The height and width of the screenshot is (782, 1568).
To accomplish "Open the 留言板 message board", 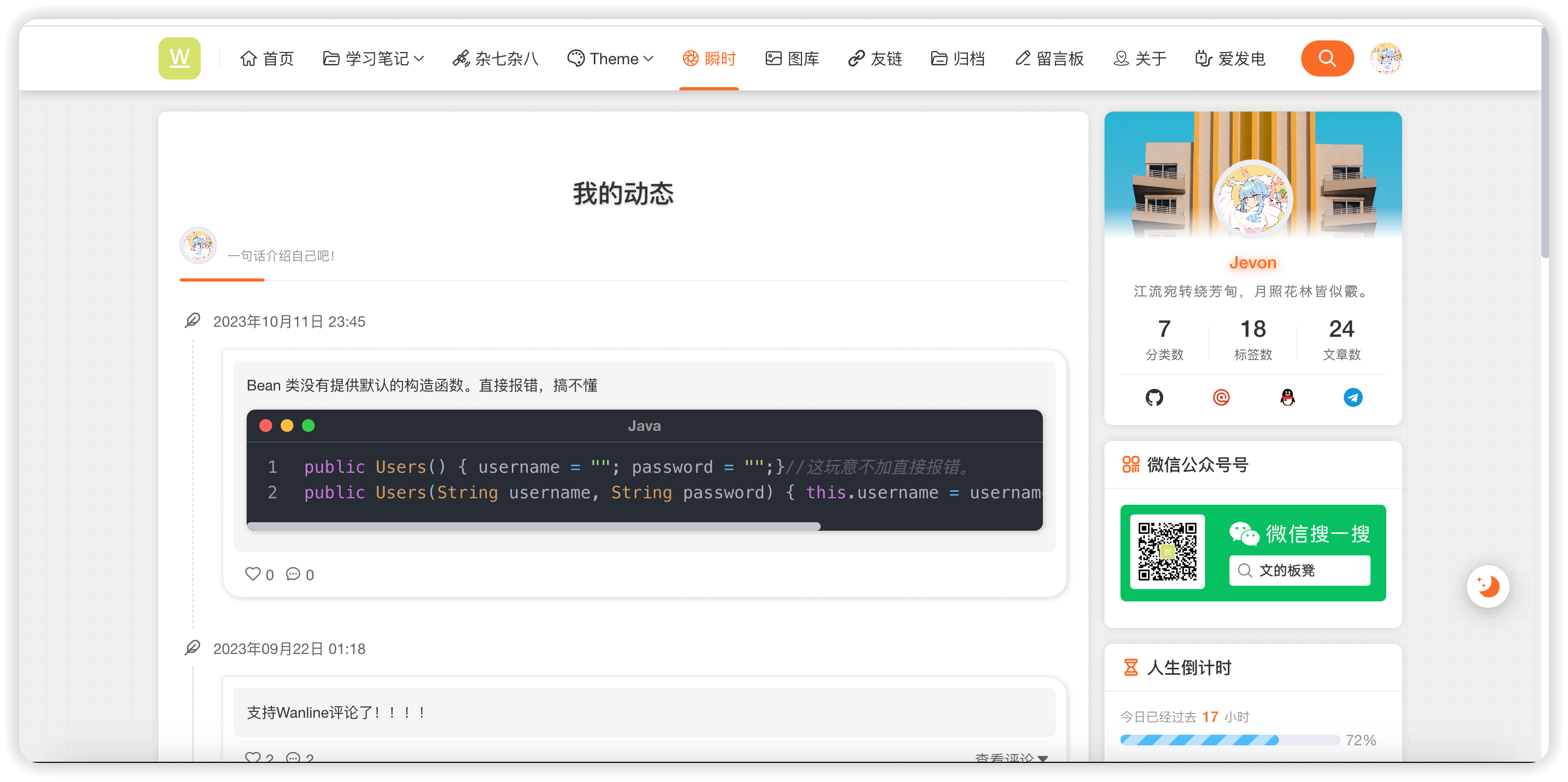I will click(x=1049, y=58).
